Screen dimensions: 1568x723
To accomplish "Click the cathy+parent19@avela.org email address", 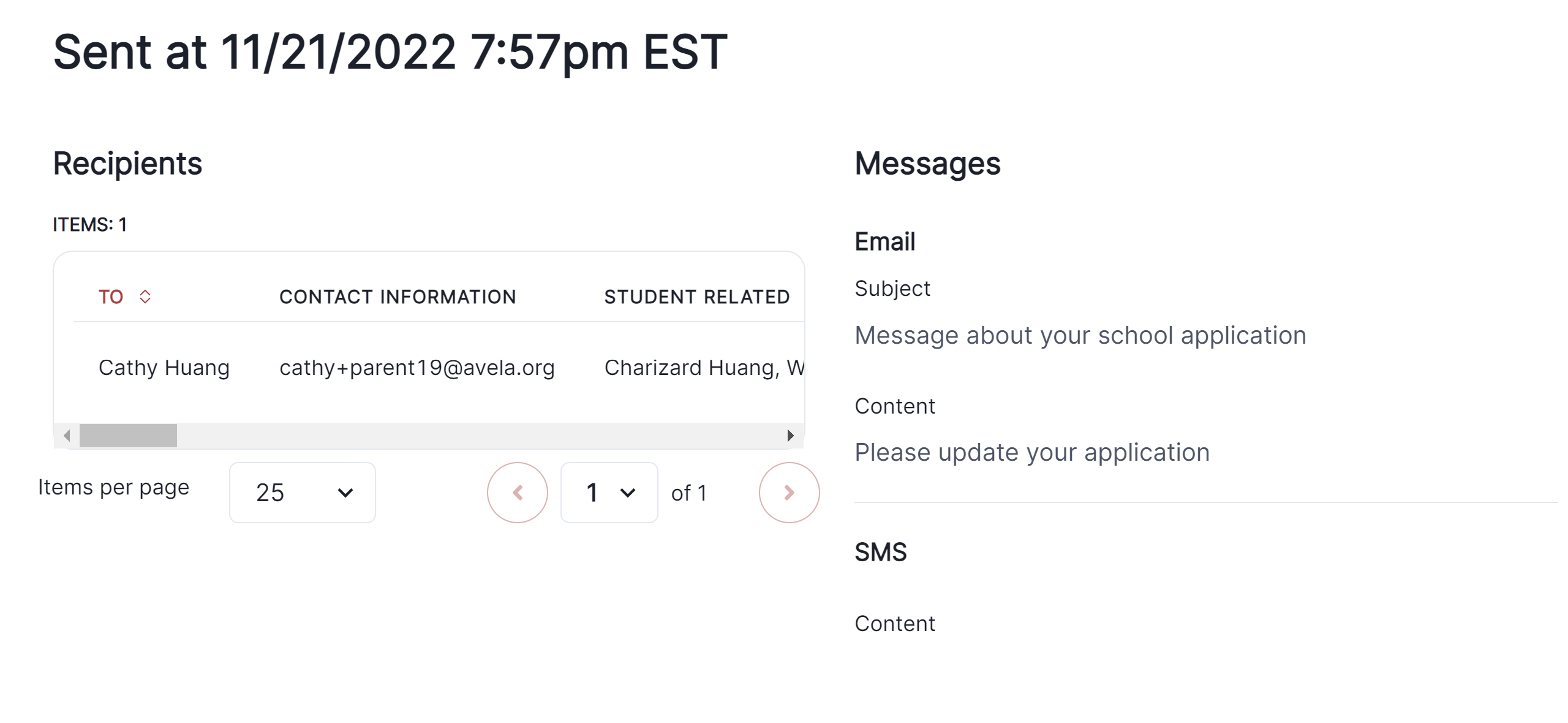I will (417, 368).
